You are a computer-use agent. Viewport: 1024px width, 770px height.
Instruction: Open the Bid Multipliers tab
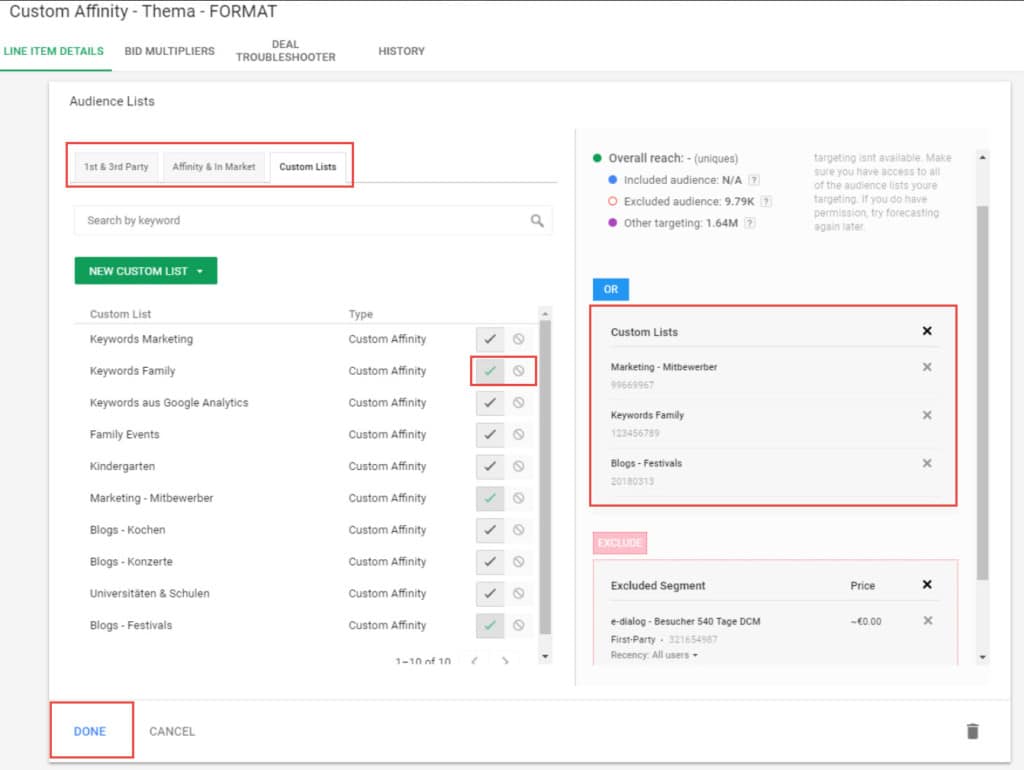pyautogui.click(x=169, y=51)
